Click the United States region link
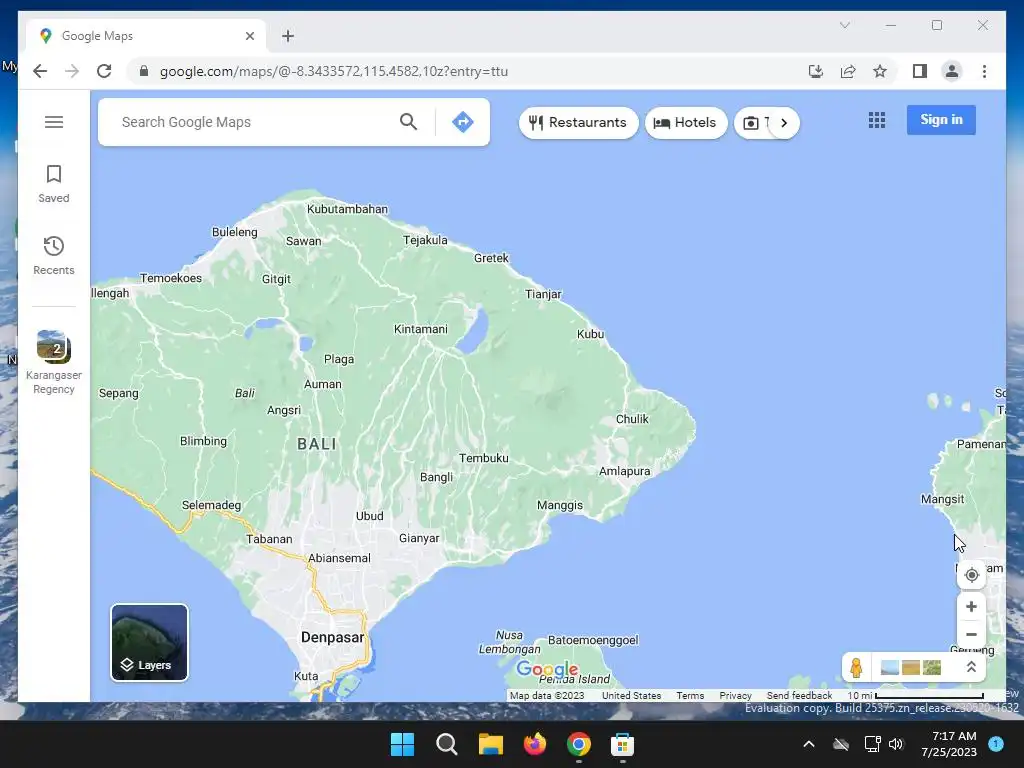Screen dimensions: 1024x768 point(632,696)
